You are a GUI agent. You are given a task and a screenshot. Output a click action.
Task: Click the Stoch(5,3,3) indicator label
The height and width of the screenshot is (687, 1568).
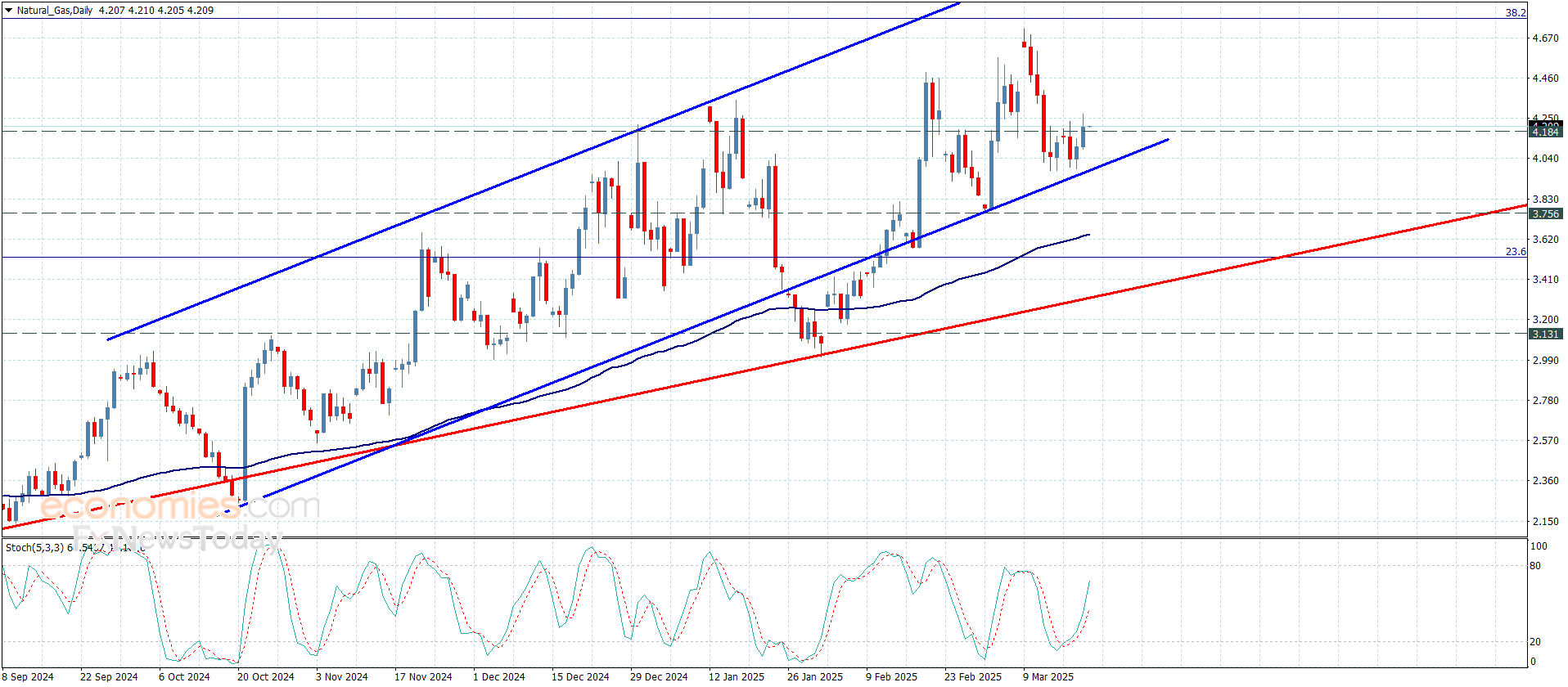[x=34, y=547]
